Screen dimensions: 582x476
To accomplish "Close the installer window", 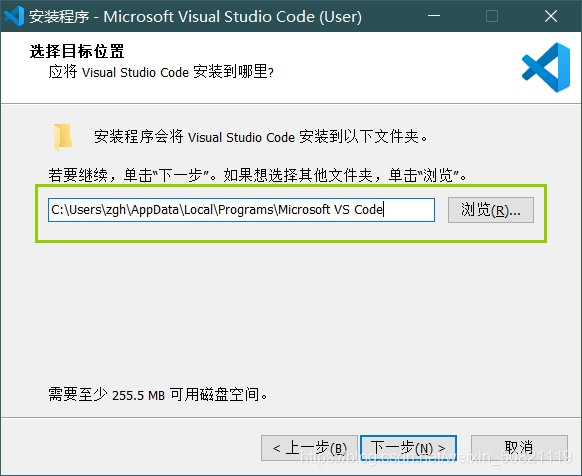I will (x=551, y=16).
